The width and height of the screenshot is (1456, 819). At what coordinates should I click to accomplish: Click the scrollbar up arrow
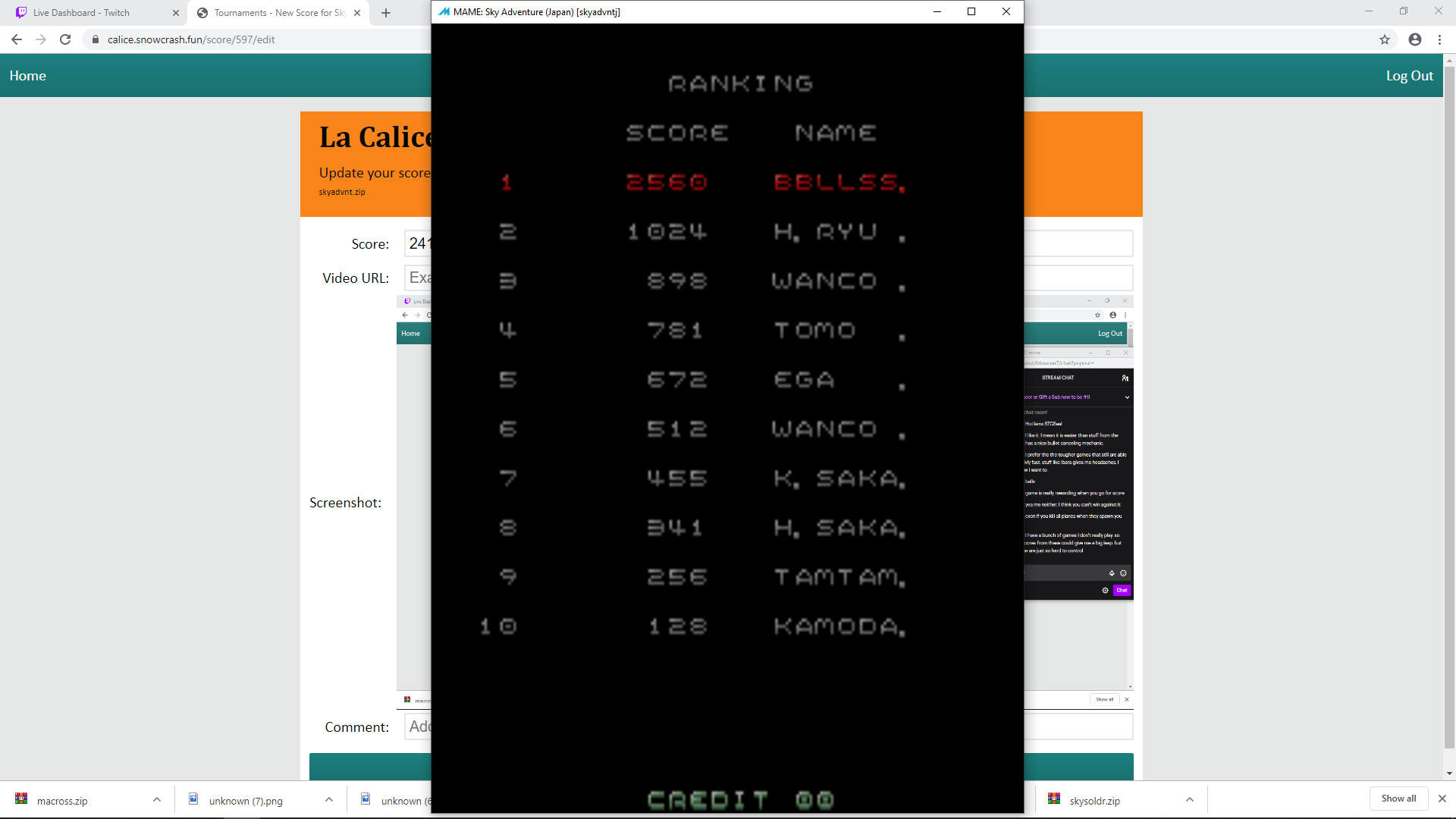(1449, 59)
